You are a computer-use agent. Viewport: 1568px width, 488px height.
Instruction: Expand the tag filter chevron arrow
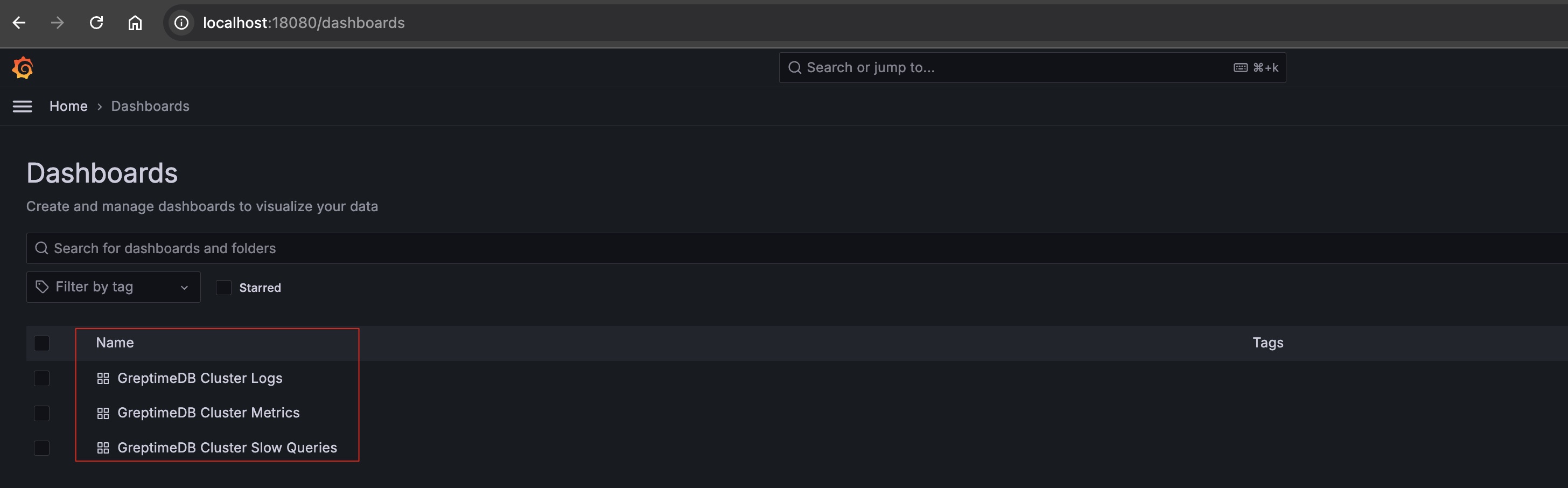click(x=184, y=287)
